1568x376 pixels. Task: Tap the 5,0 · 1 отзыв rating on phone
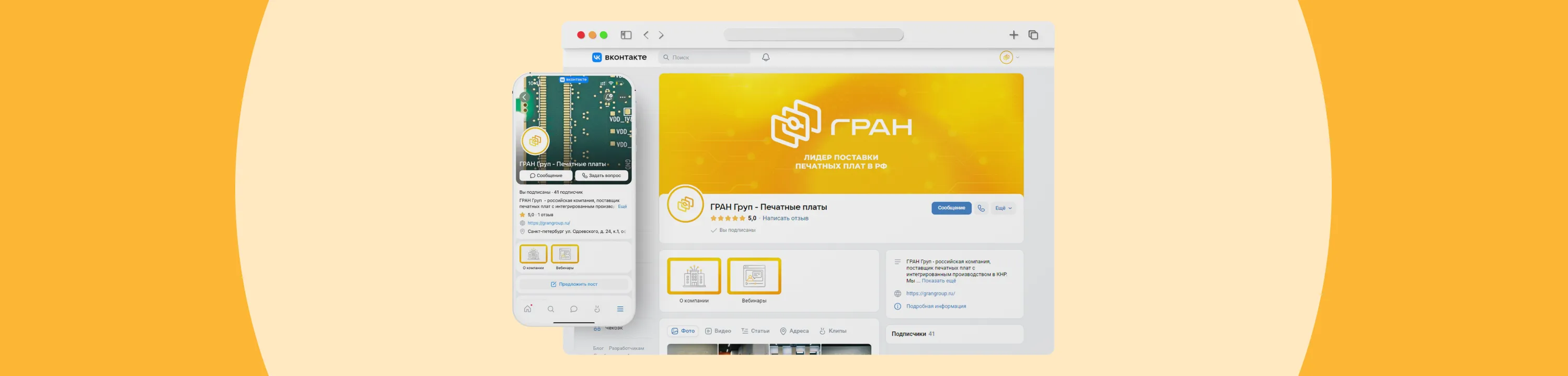536,215
